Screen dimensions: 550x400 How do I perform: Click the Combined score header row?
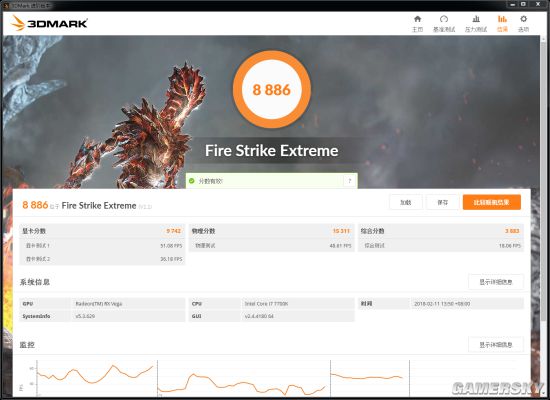(441, 231)
